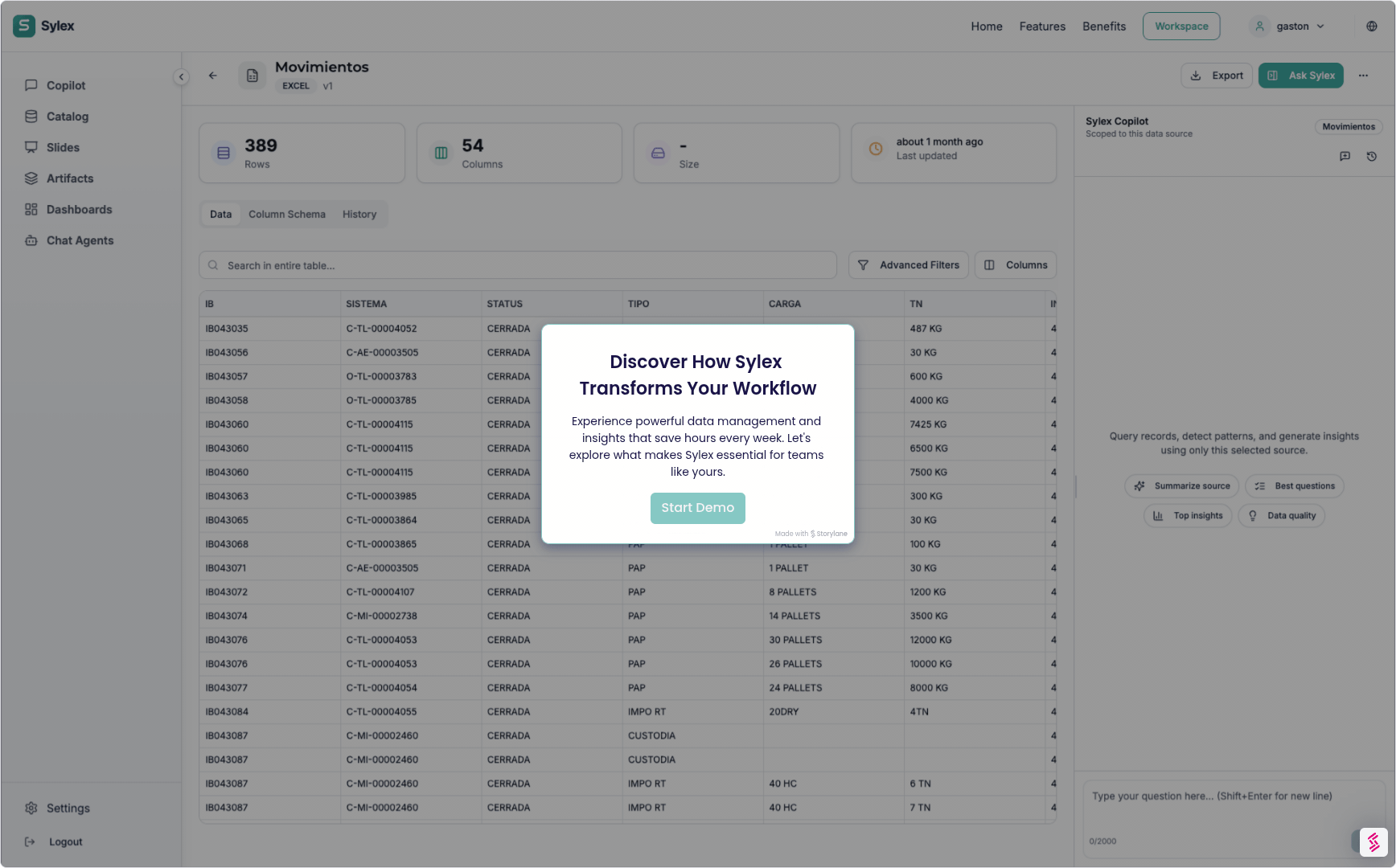Start the demo from the popup

tap(697, 508)
